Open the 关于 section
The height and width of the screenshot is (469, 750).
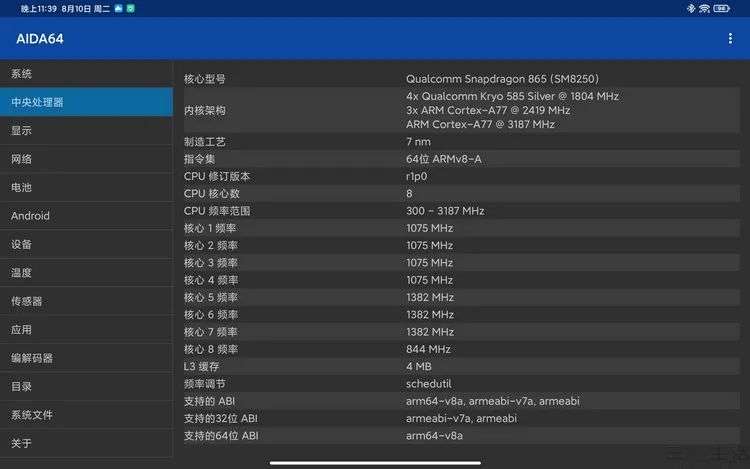click(86, 443)
